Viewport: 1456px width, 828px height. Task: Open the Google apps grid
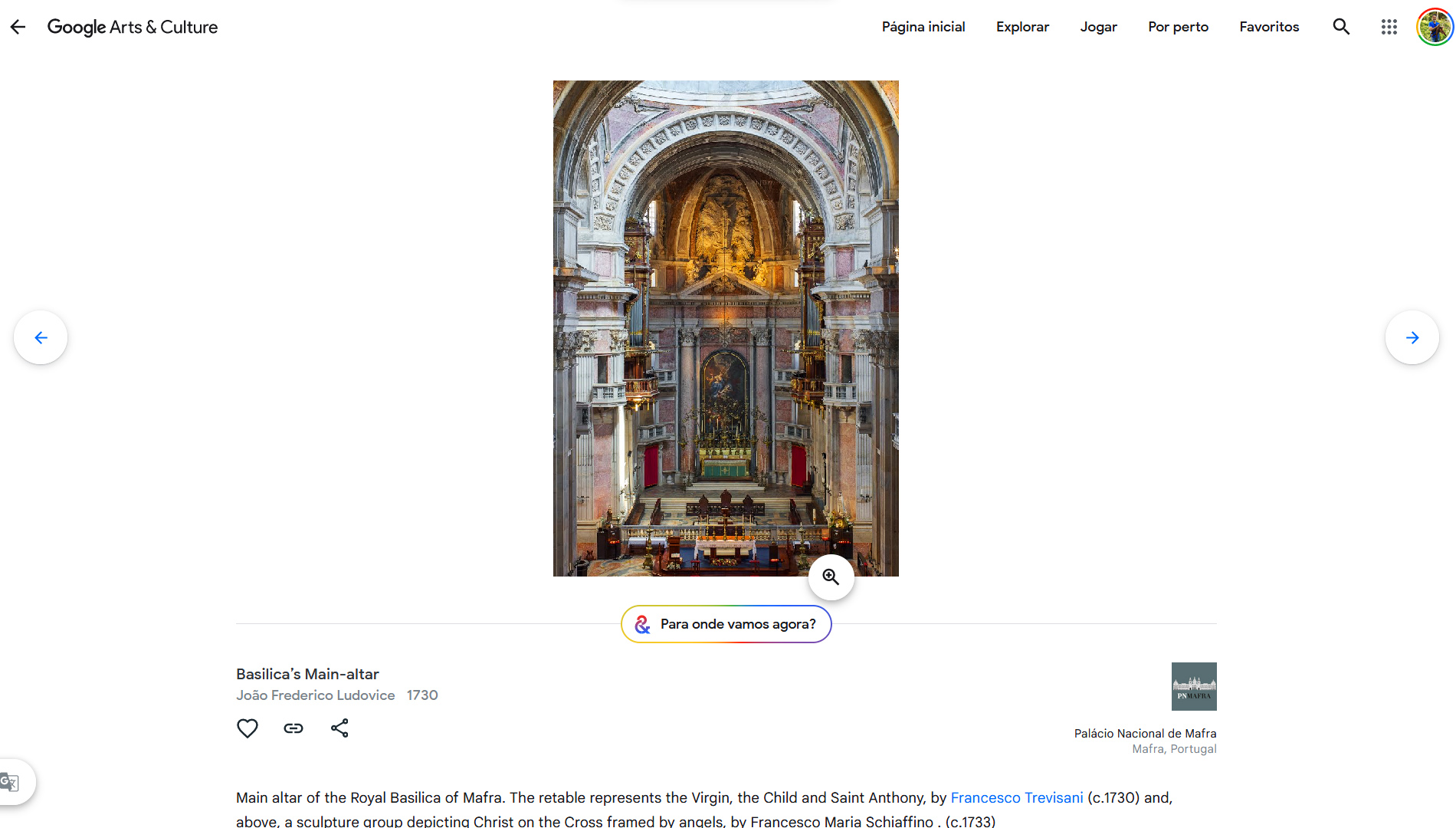click(x=1389, y=27)
